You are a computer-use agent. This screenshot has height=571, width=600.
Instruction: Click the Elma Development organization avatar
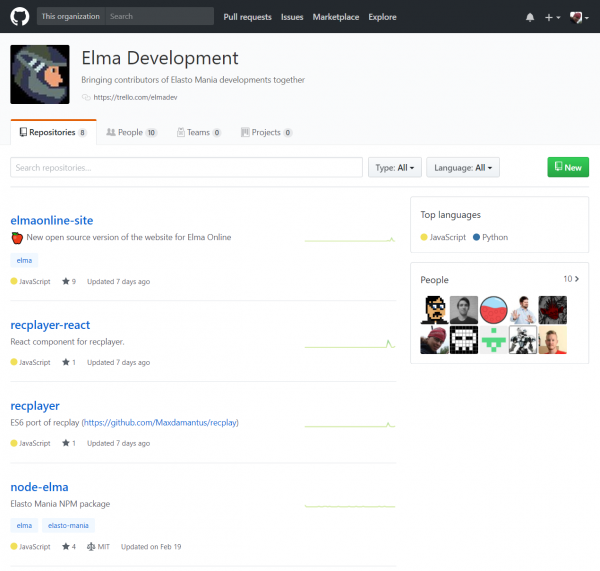point(39,74)
